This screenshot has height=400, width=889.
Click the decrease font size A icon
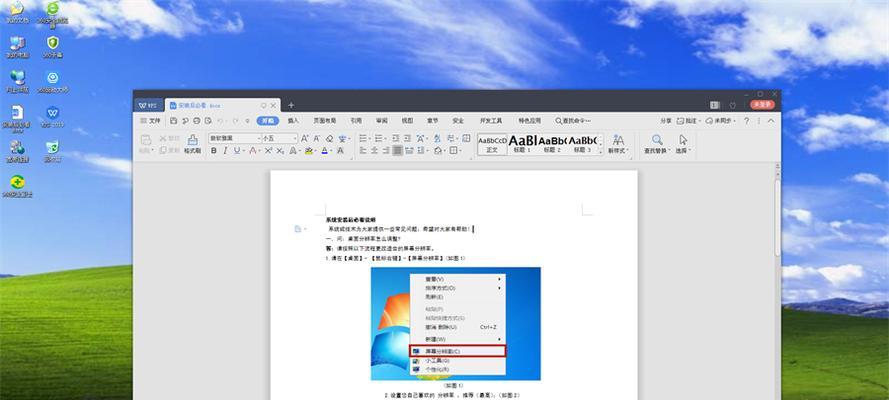point(316,138)
